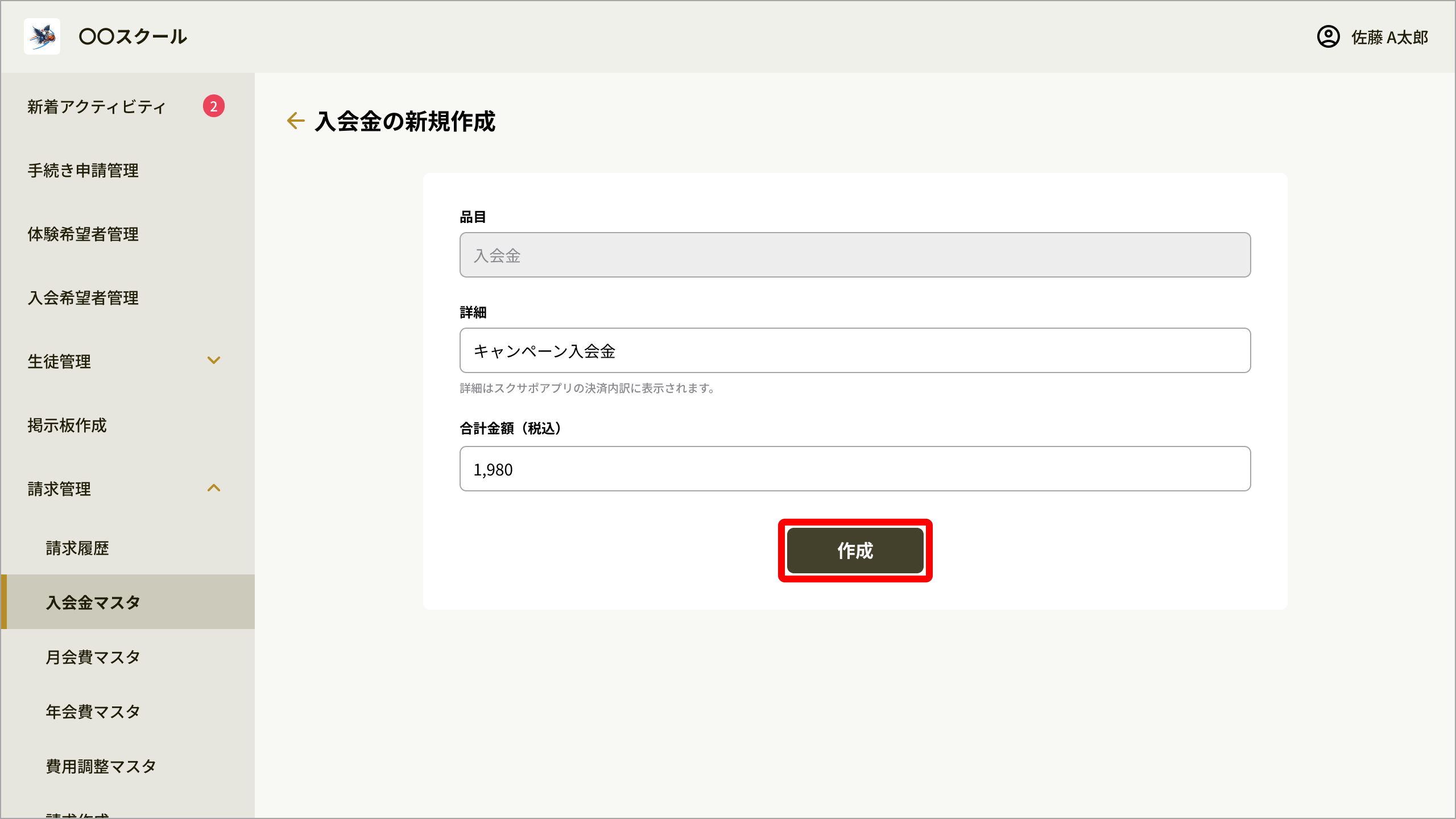Click the 作成 button
Viewport: 1456px width, 819px height.
(855, 551)
